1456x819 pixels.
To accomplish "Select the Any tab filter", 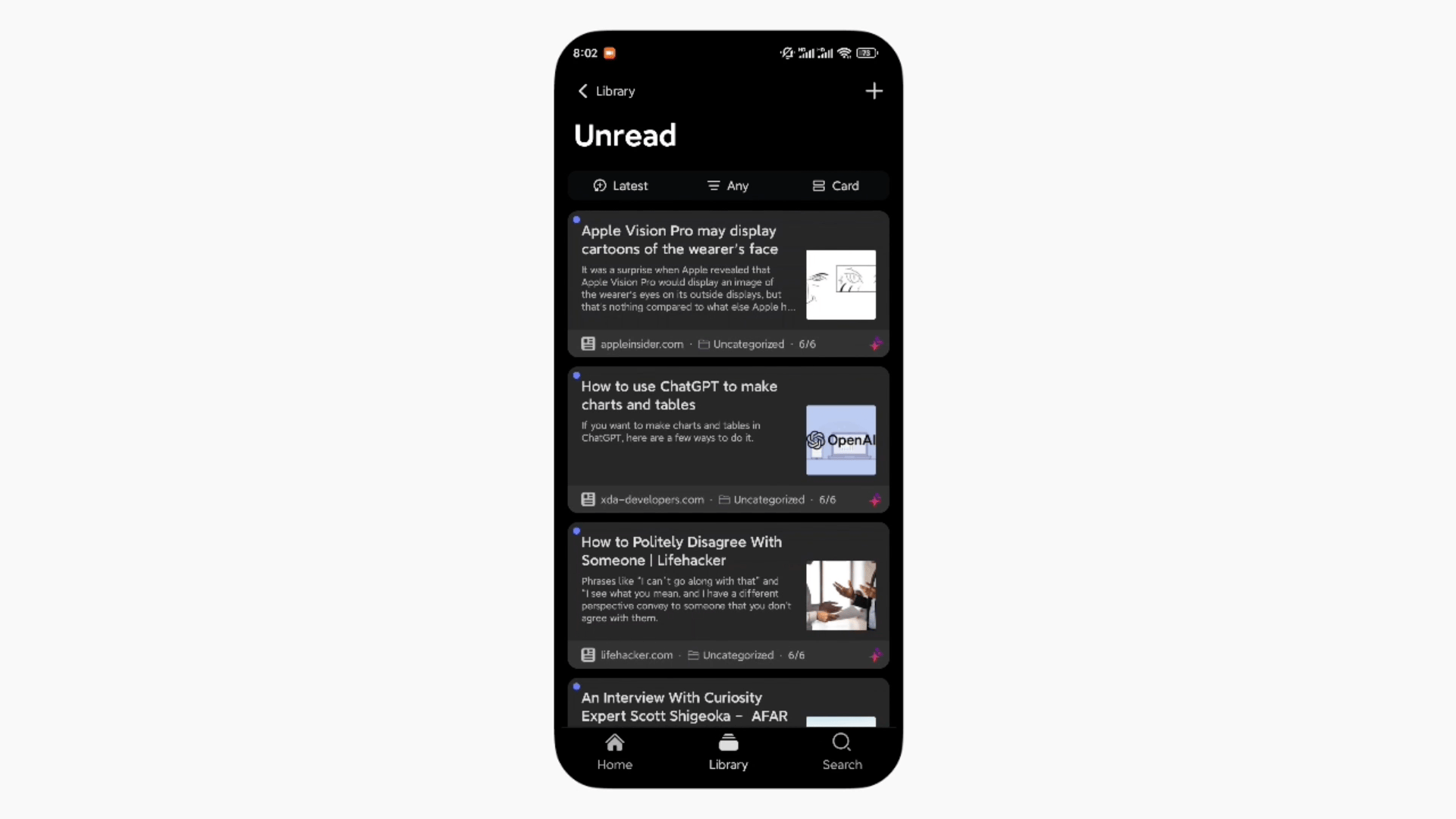I will point(727,185).
